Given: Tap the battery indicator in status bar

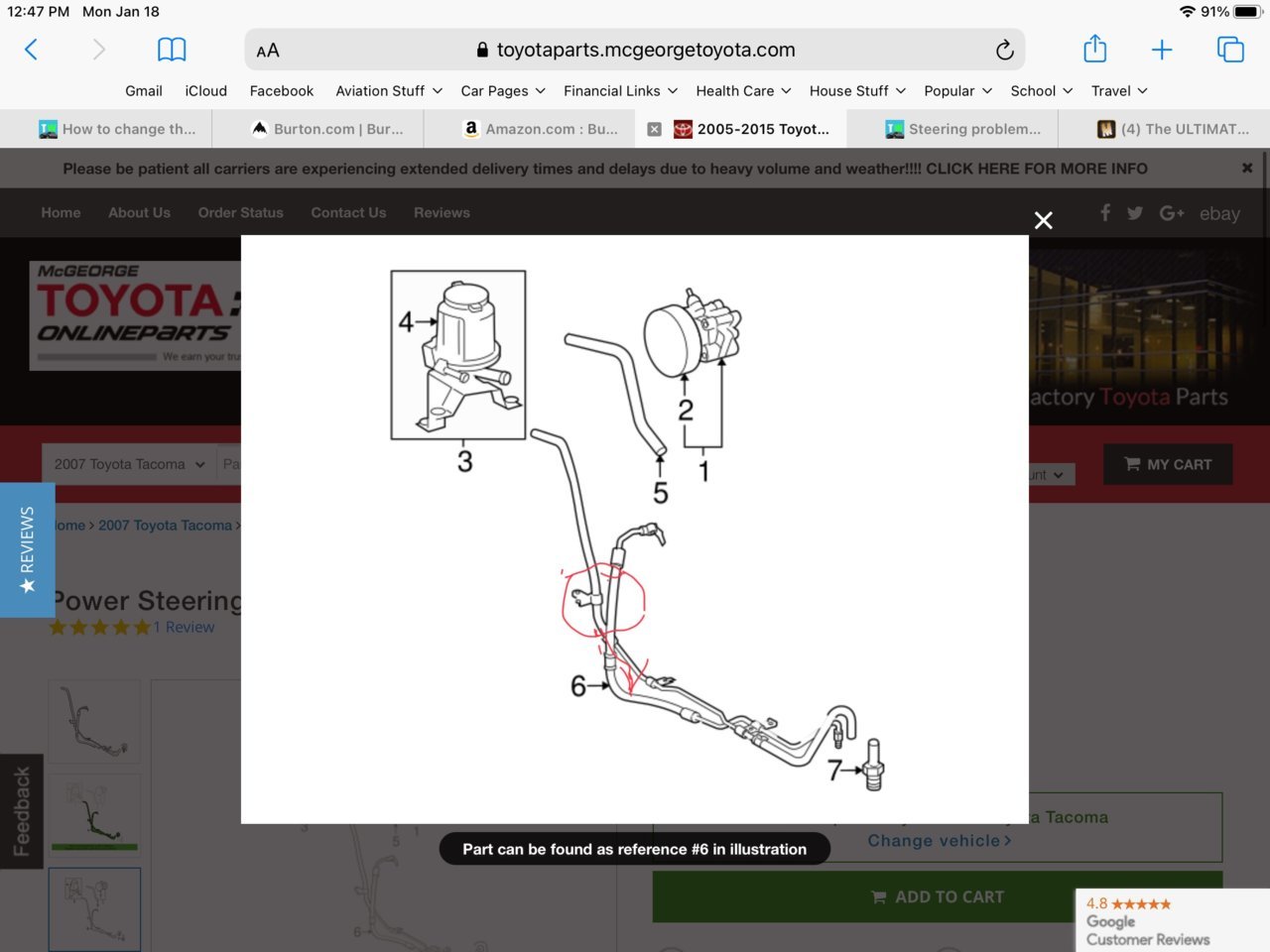Looking at the screenshot, I should pos(1247,12).
